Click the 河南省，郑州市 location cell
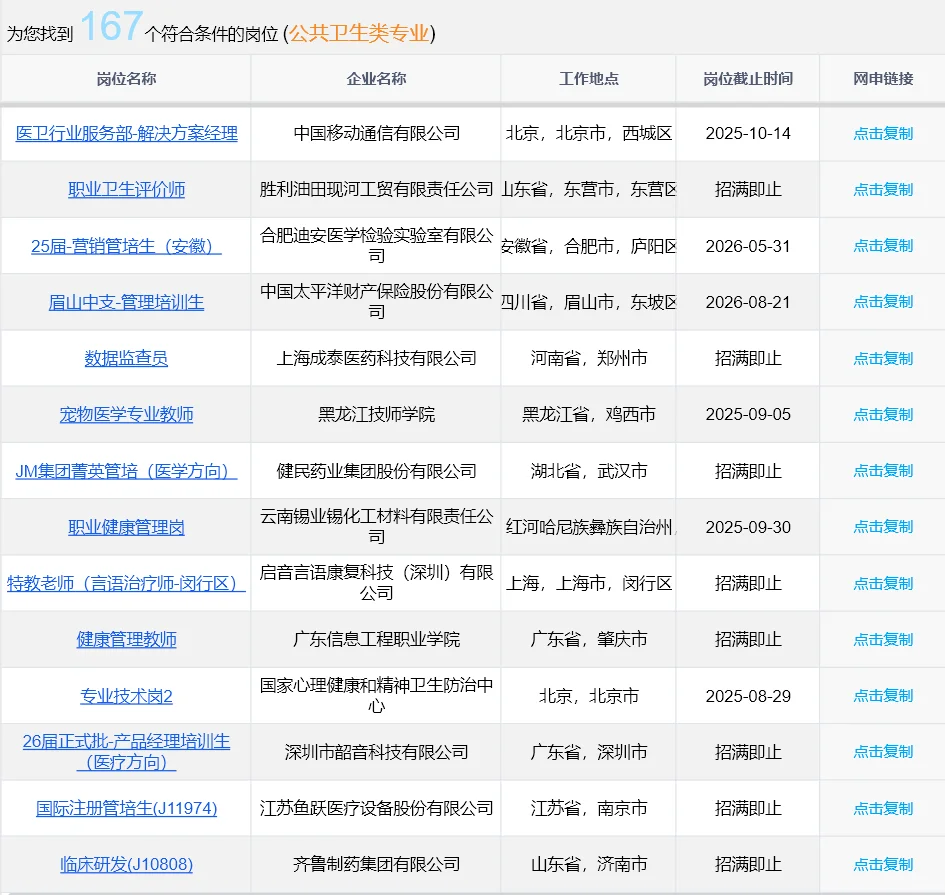The image size is (945, 895). click(x=589, y=358)
